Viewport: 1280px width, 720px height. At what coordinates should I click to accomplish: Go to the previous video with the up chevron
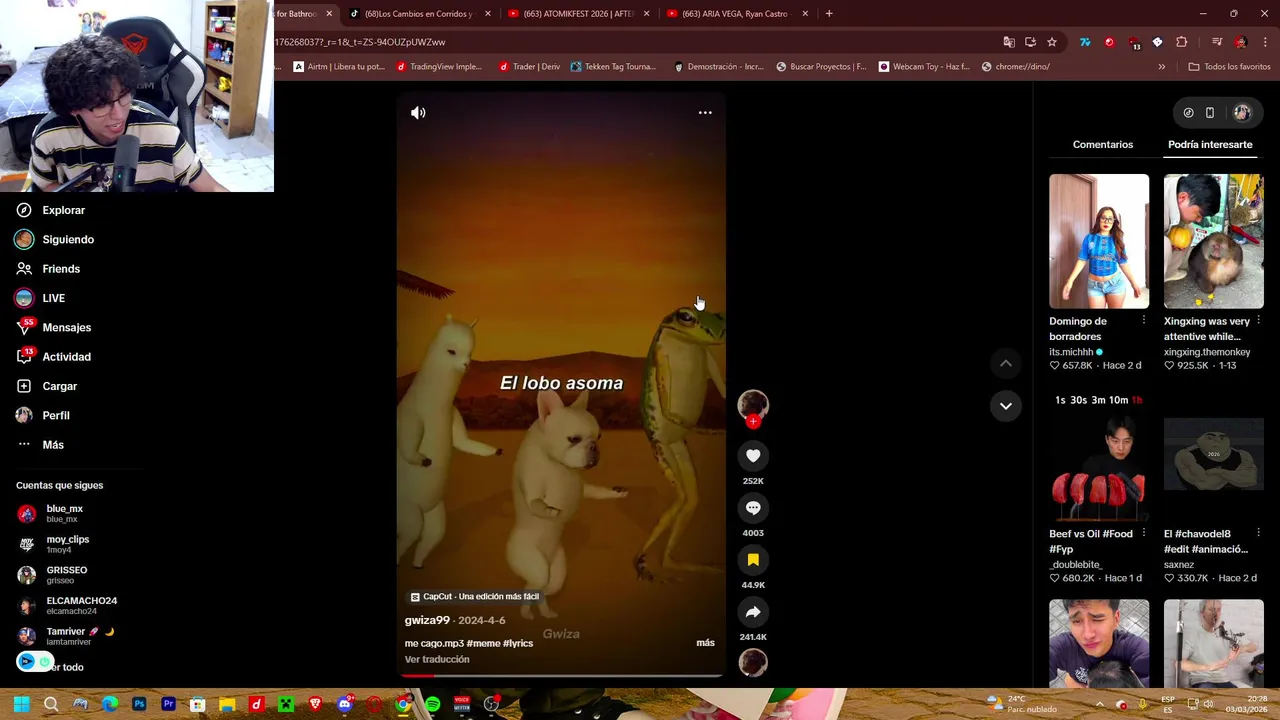(1006, 364)
